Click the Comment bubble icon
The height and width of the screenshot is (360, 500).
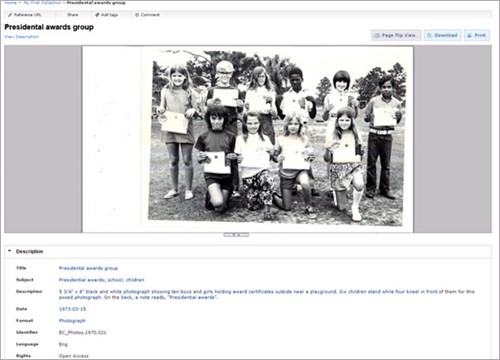(137, 15)
